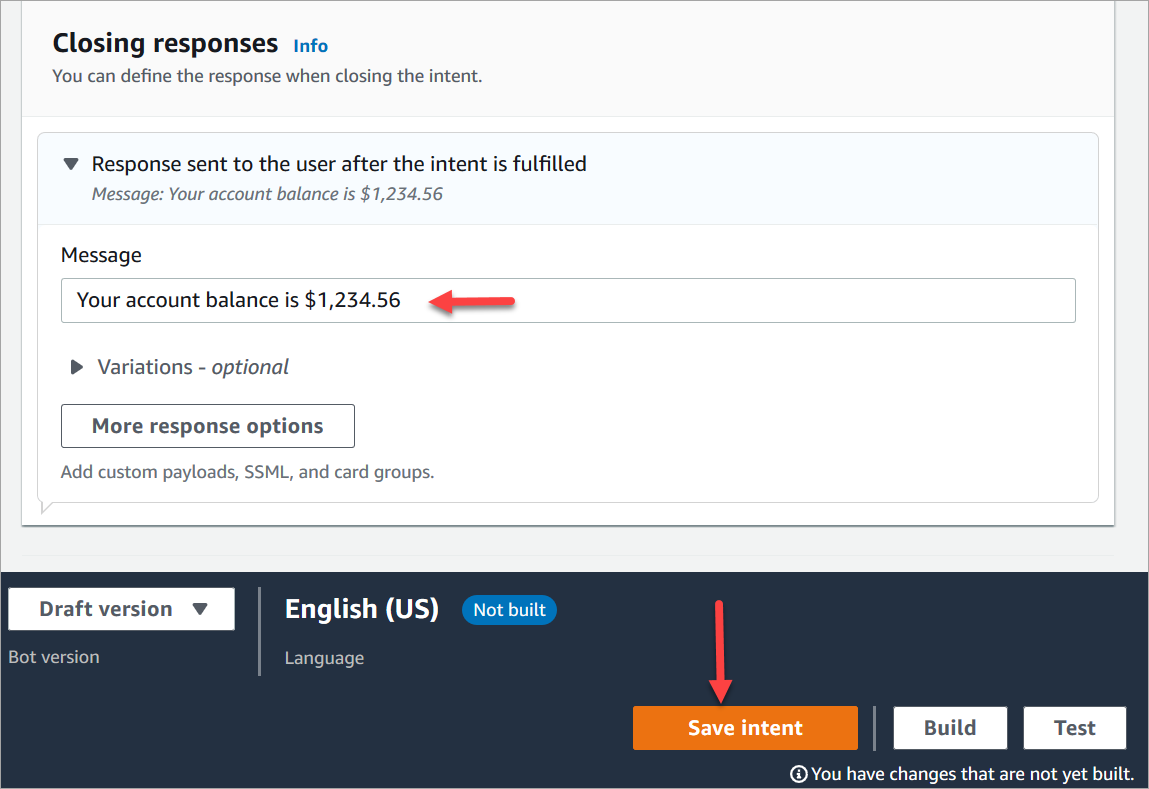Click the Info link beside Closing responses
Screen dimensions: 1149x789
pyautogui.click(x=310, y=45)
